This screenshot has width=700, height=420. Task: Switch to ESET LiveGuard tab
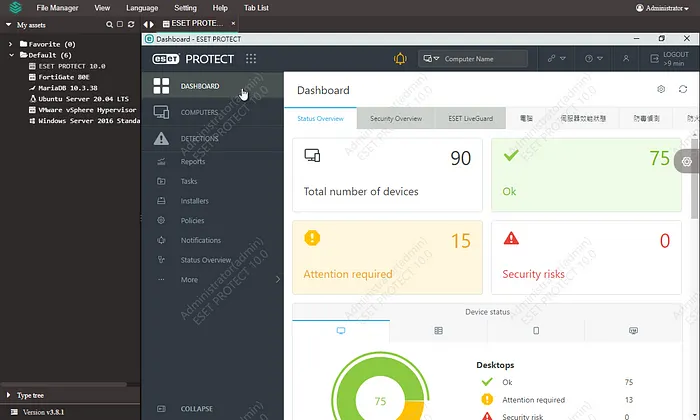[471, 118]
